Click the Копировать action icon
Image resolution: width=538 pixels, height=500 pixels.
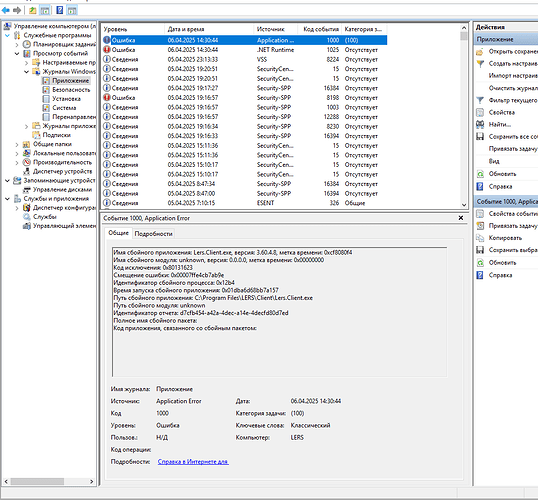point(480,238)
